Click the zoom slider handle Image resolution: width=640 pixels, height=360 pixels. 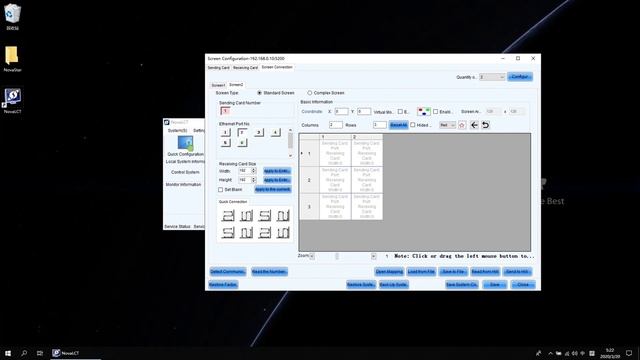coord(337,256)
